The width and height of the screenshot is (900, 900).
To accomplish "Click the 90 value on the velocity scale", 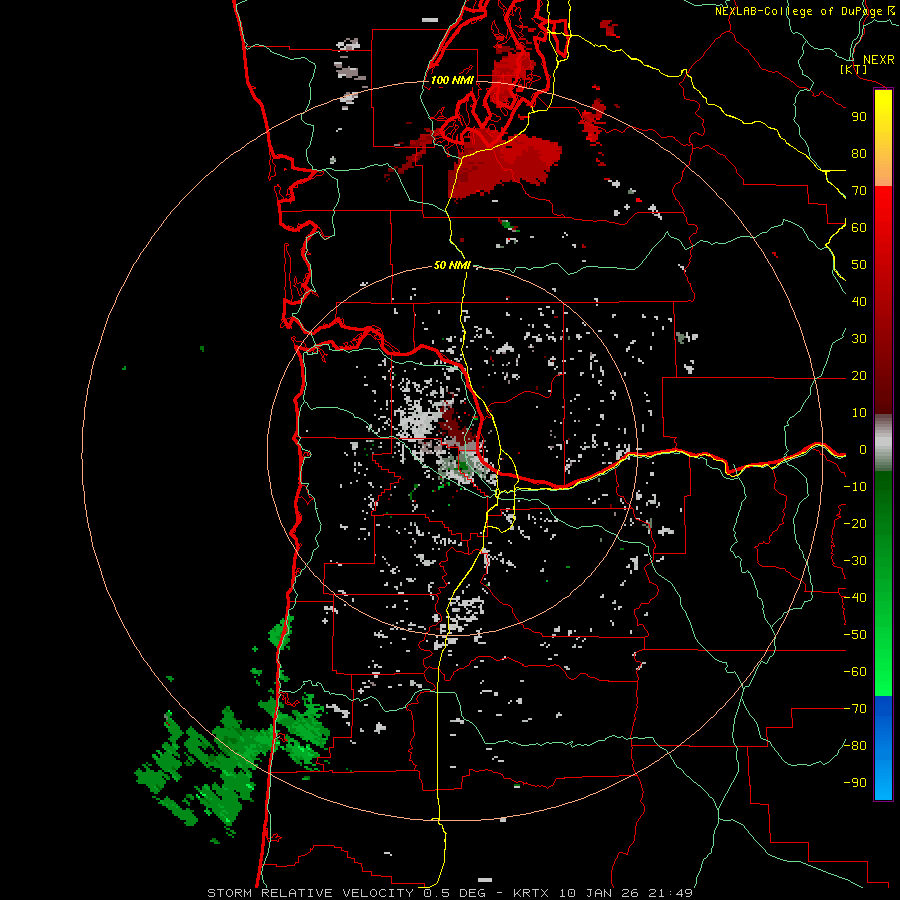I will [x=859, y=117].
